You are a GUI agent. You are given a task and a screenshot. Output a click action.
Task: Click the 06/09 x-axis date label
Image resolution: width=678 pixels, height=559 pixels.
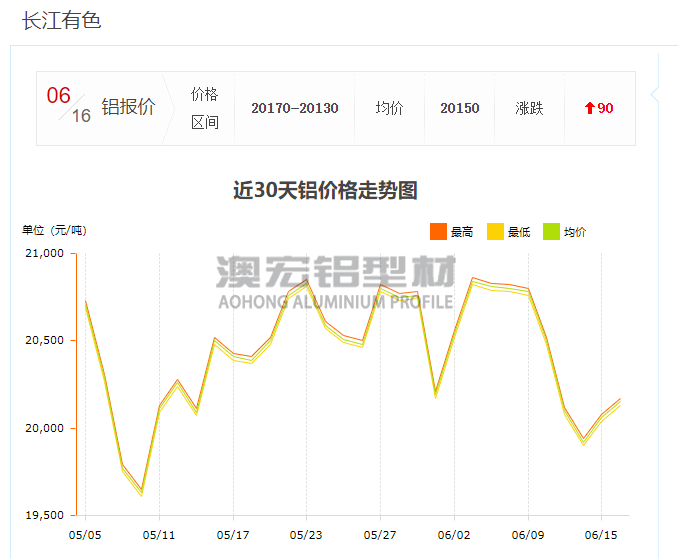pos(527,535)
